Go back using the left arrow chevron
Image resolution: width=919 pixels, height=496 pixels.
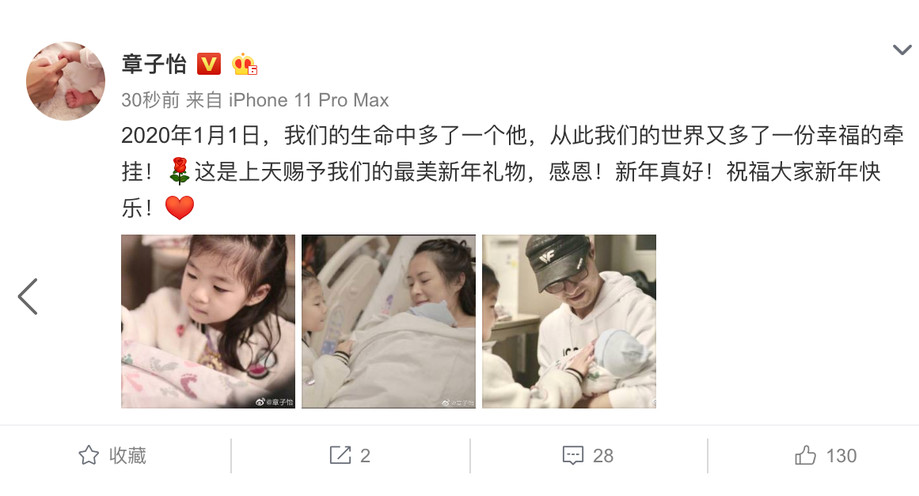pyautogui.click(x=28, y=296)
